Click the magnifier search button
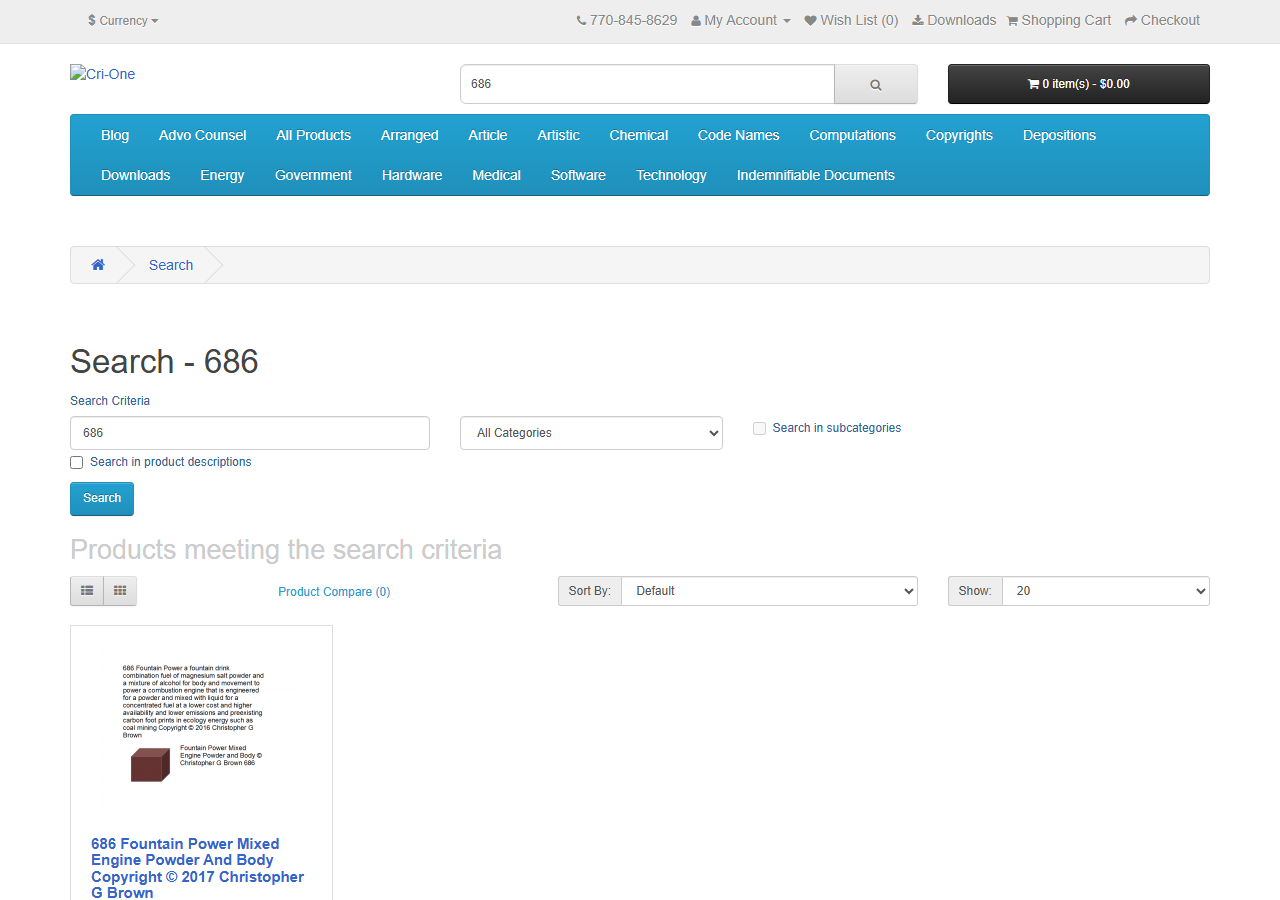Screen dimensions: 1280x900 [x=875, y=84]
